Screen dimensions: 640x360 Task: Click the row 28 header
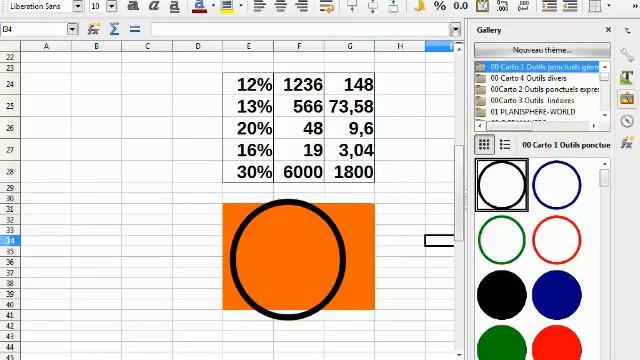pos(10,171)
